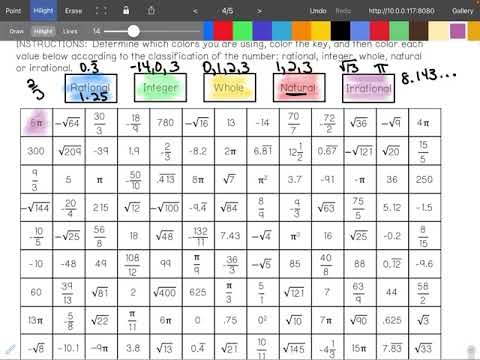The height and width of the screenshot is (360, 480).
Task: Click the page indicator 4/5
Action: click(x=227, y=11)
